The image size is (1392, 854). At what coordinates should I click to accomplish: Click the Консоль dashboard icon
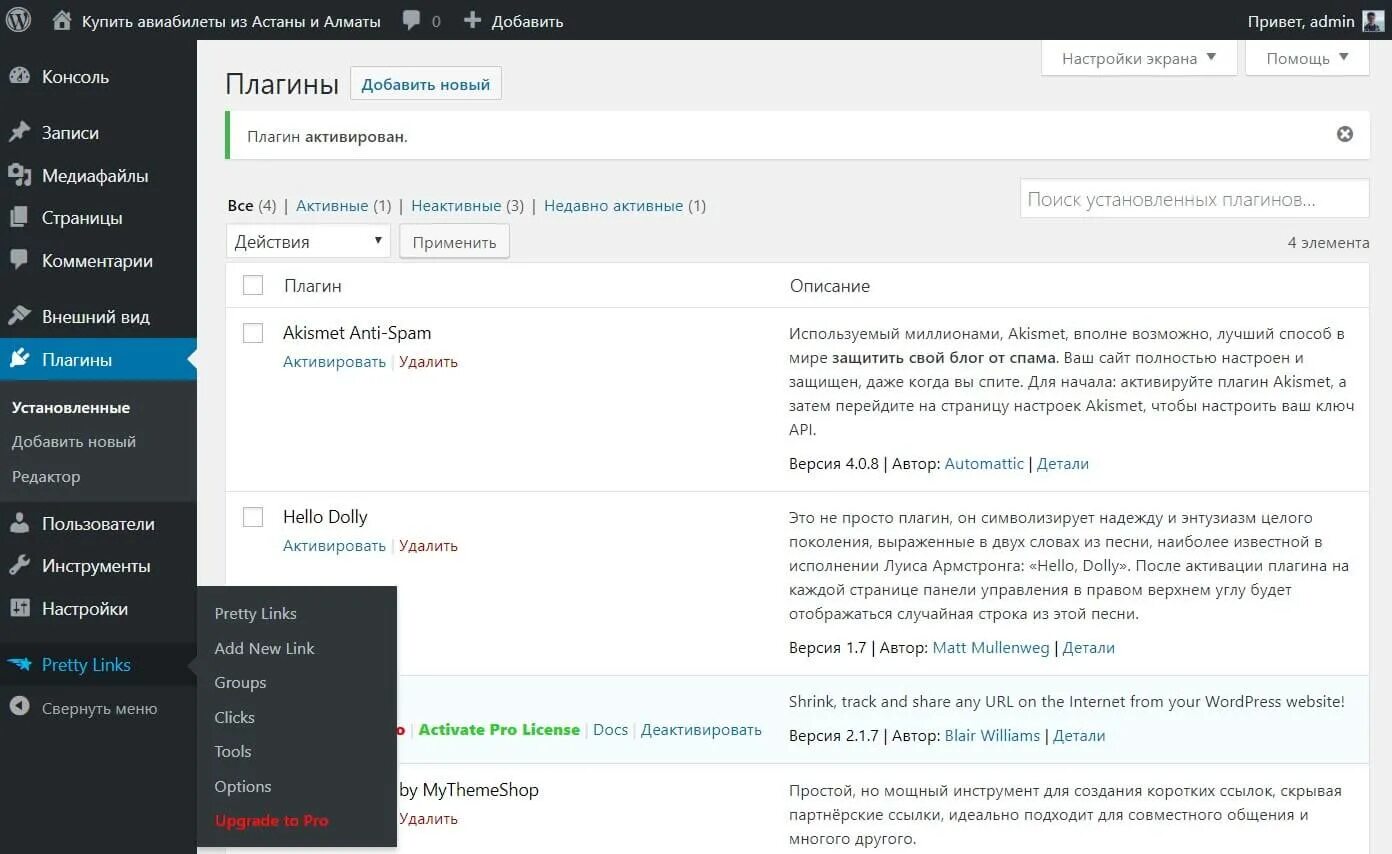click(x=19, y=77)
